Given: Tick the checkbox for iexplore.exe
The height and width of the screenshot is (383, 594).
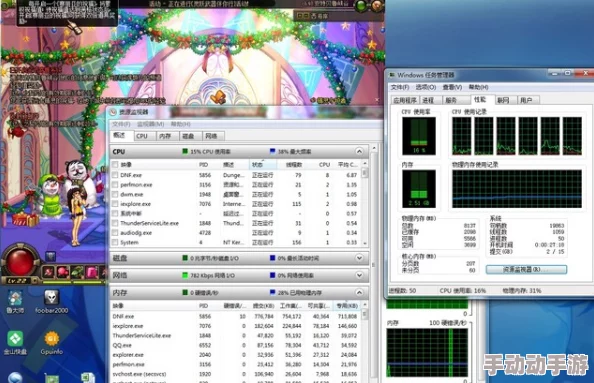Looking at the screenshot, I should 115,204.
